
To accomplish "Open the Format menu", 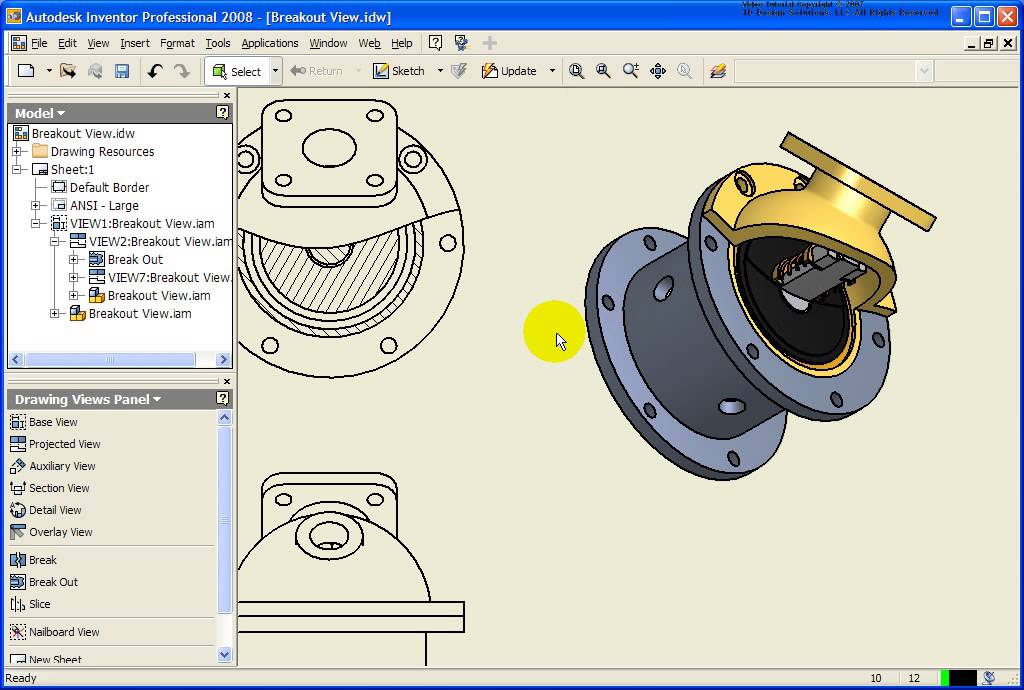I will pos(177,43).
